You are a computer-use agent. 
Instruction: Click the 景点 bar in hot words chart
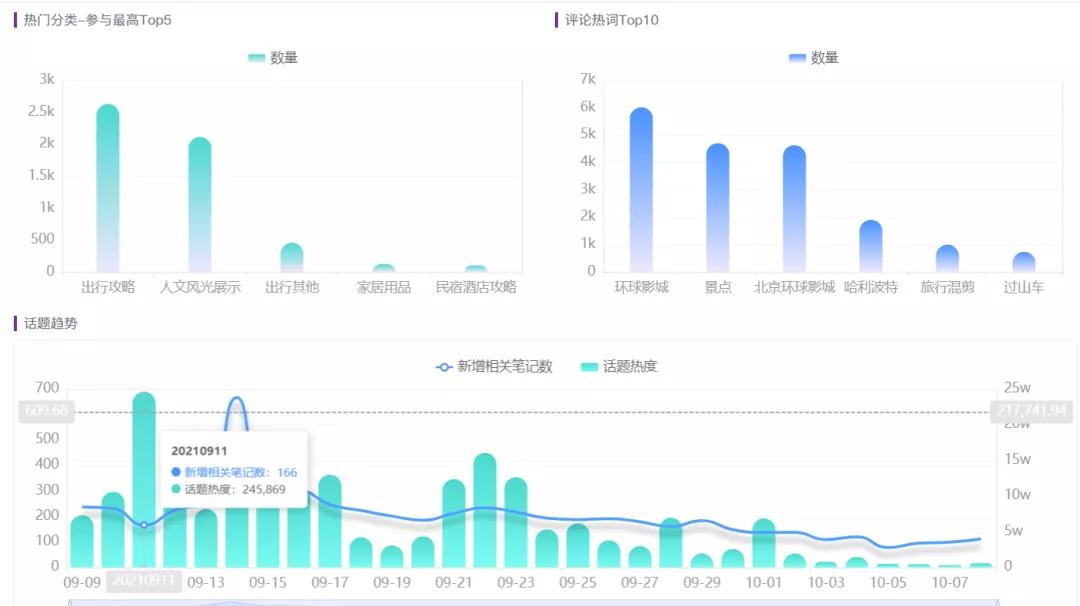coord(718,207)
